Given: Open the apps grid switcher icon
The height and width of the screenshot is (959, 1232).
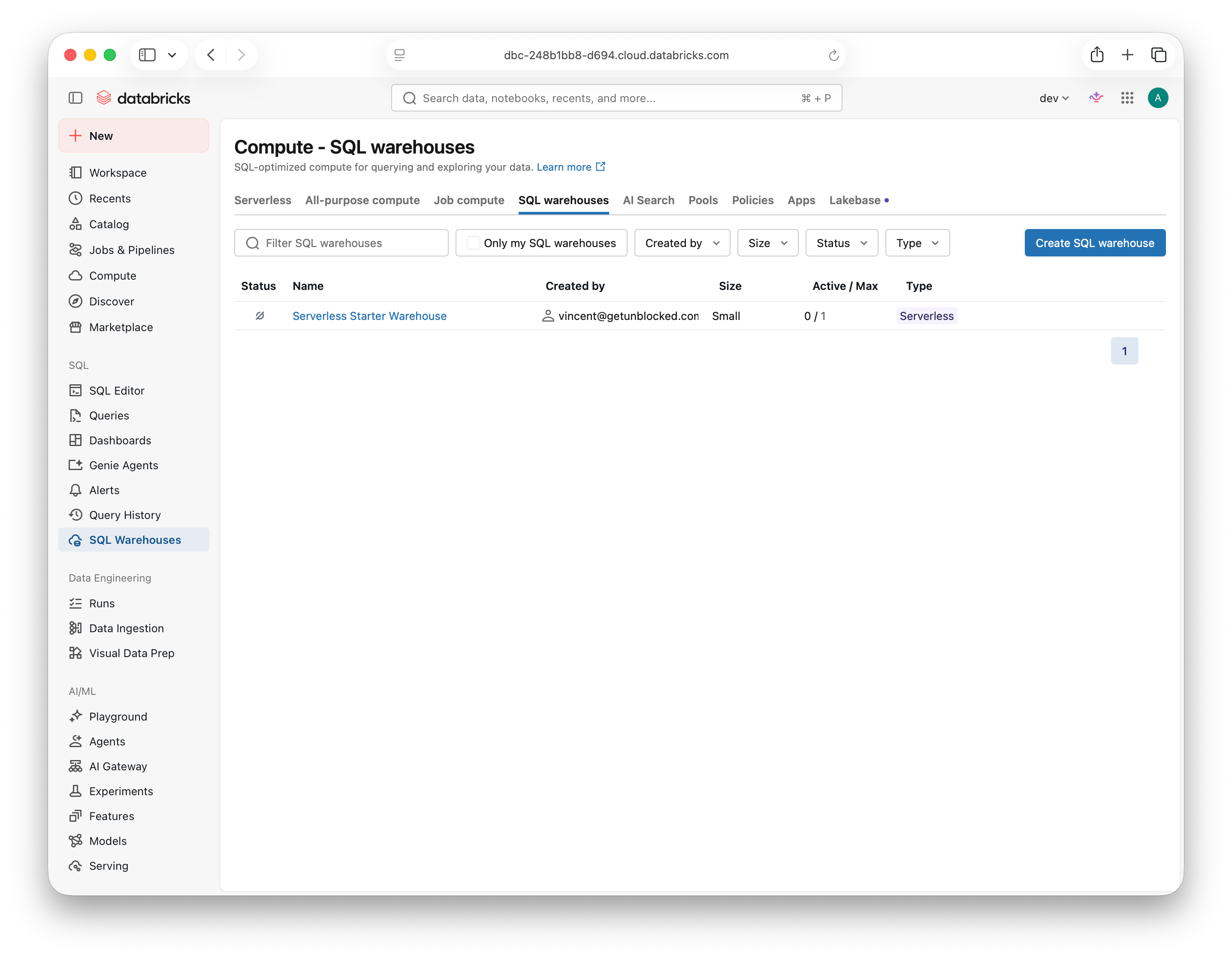Looking at the screenshot, I should point(1126,98).
